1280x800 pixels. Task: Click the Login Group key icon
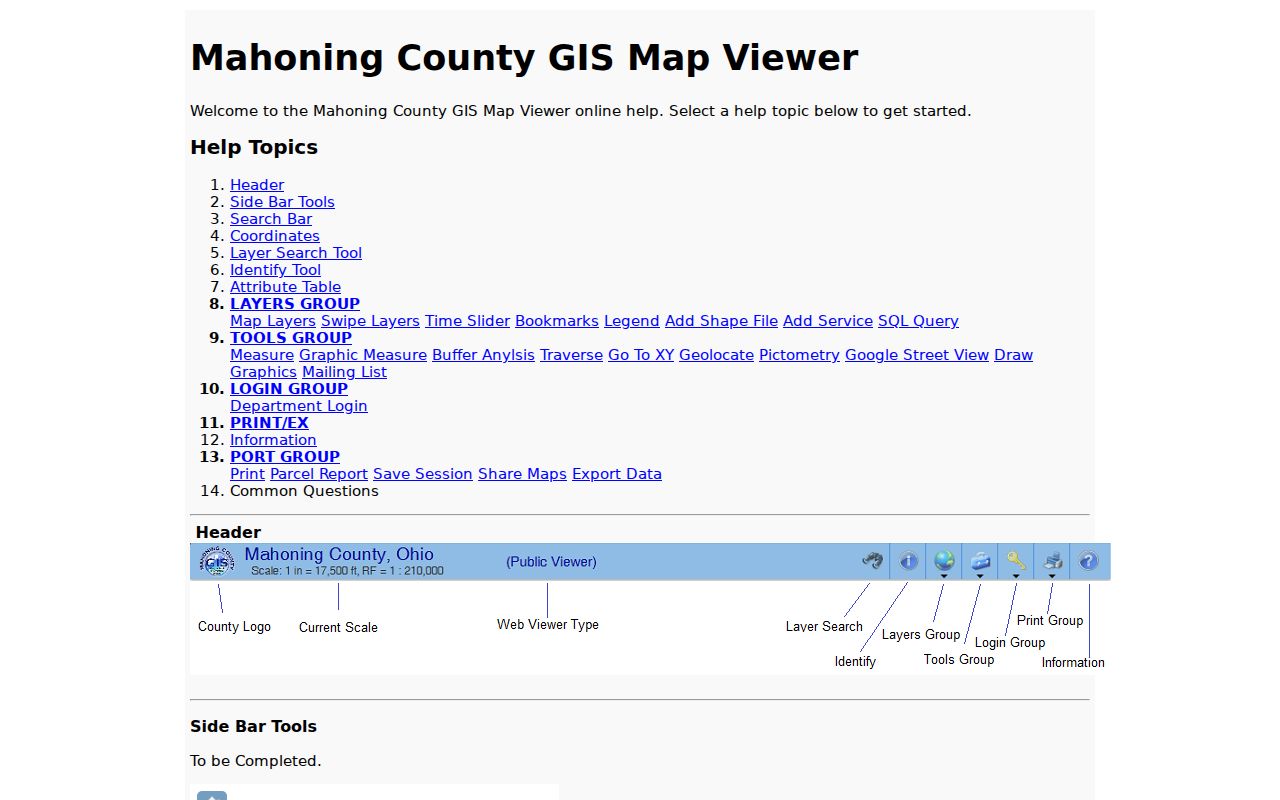click(1016, 561)
